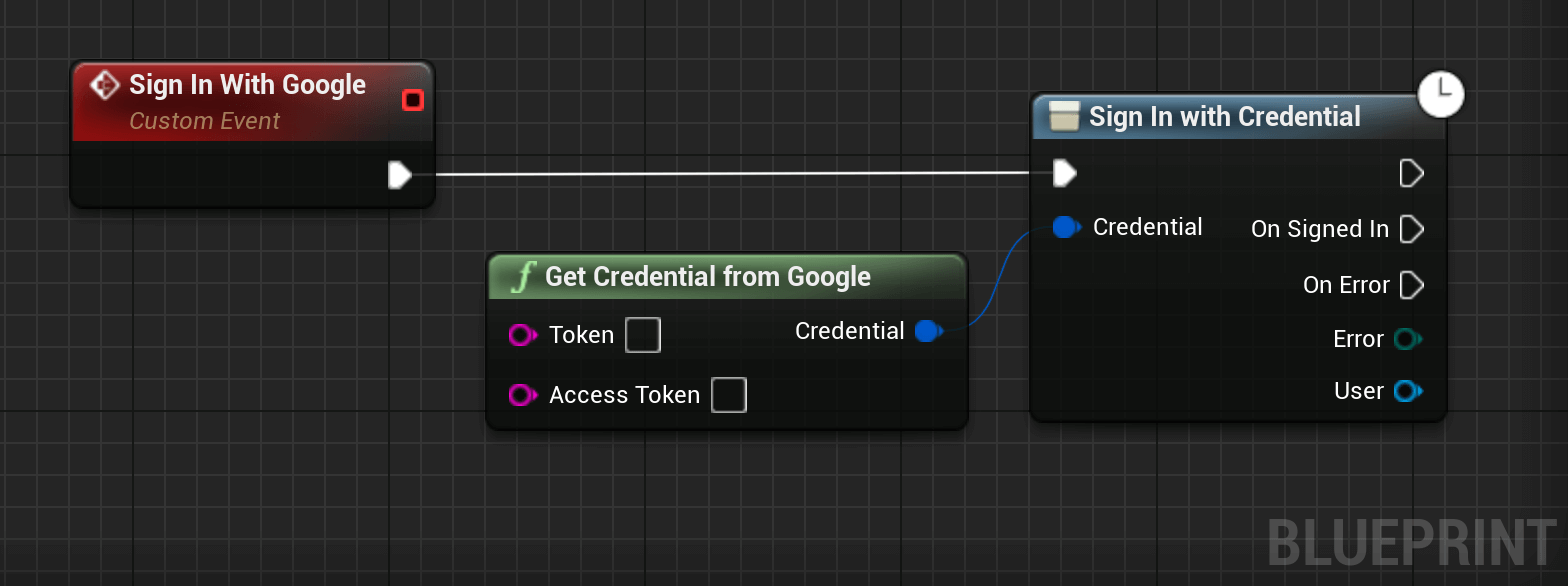Click the Sign In with Credential exec input pin
Image resolution: width=1568 pixels, height=586 pixels.
pos(1065,174)
